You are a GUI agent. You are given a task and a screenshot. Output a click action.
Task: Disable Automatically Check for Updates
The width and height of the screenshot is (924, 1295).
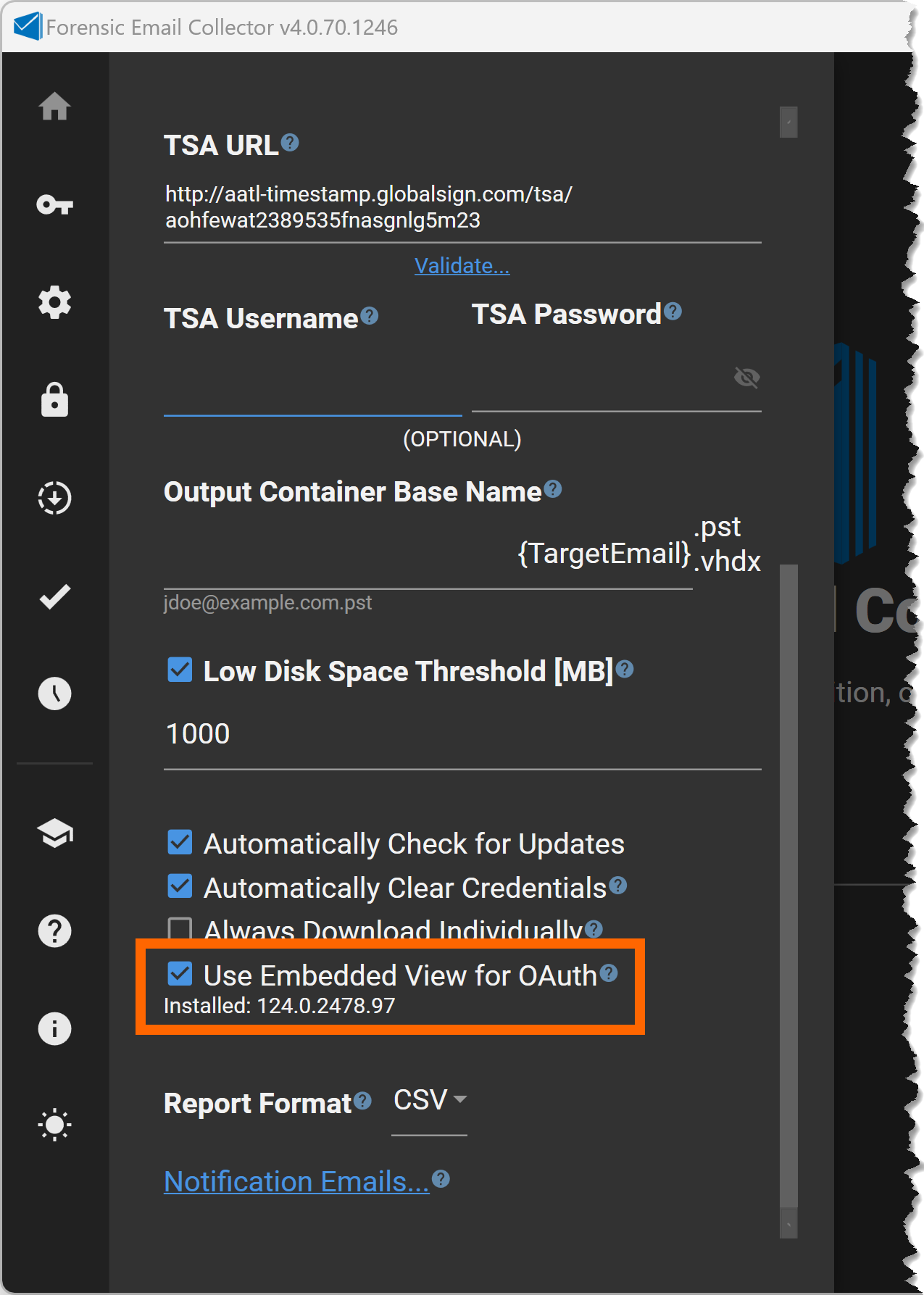pyautogui.click(x=180, y=843)
